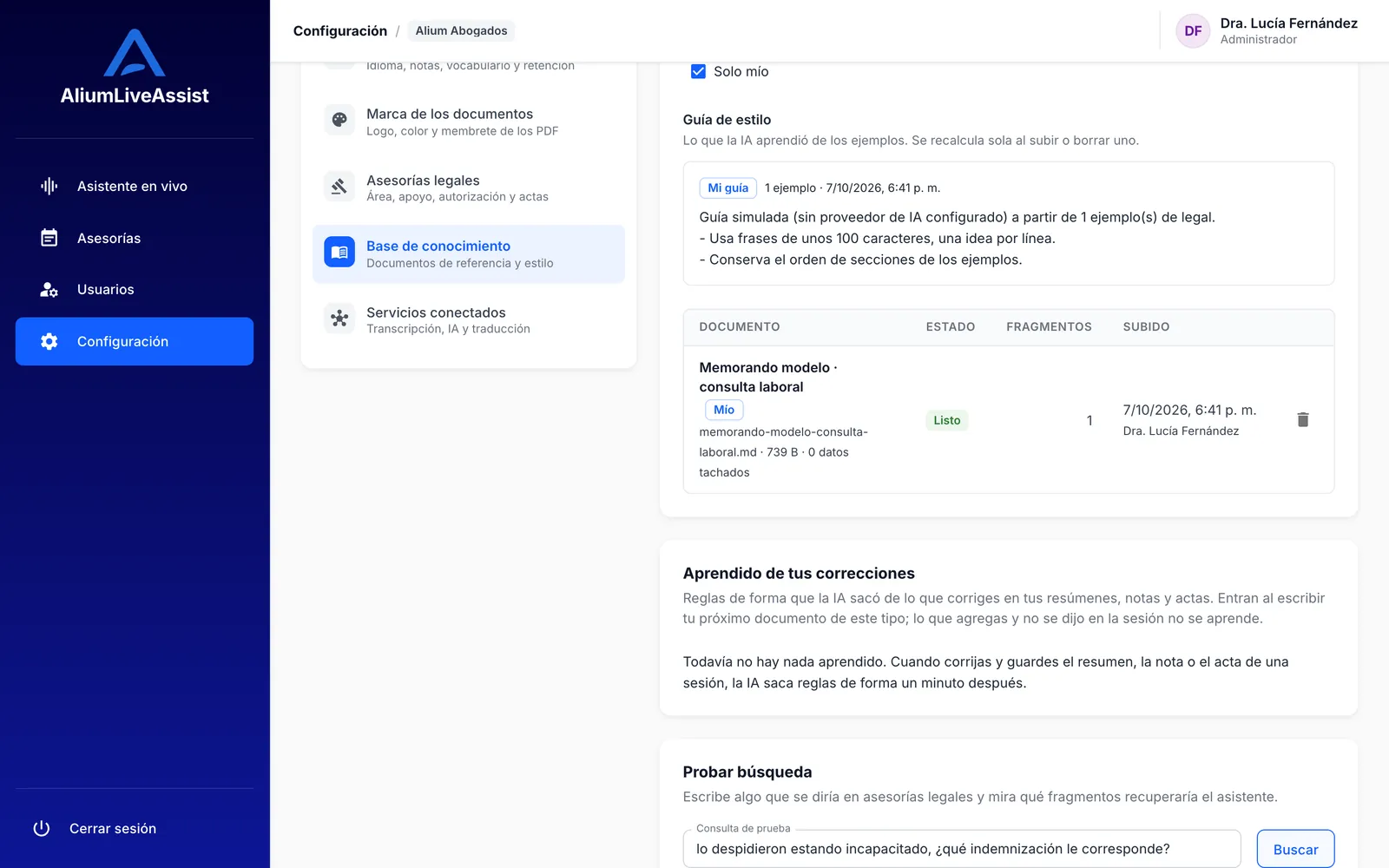This screenshot has width=1389, height=868.
Task: Select Configuración in sidebar
Action: (x=135, y=341)
